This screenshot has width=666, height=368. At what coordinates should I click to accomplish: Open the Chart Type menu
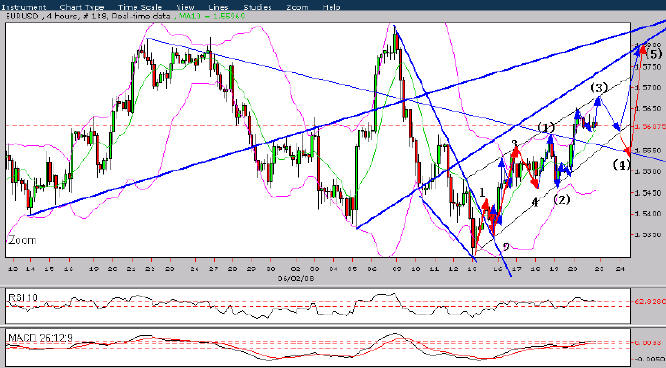pyautogui.click(x=82, y=7)
